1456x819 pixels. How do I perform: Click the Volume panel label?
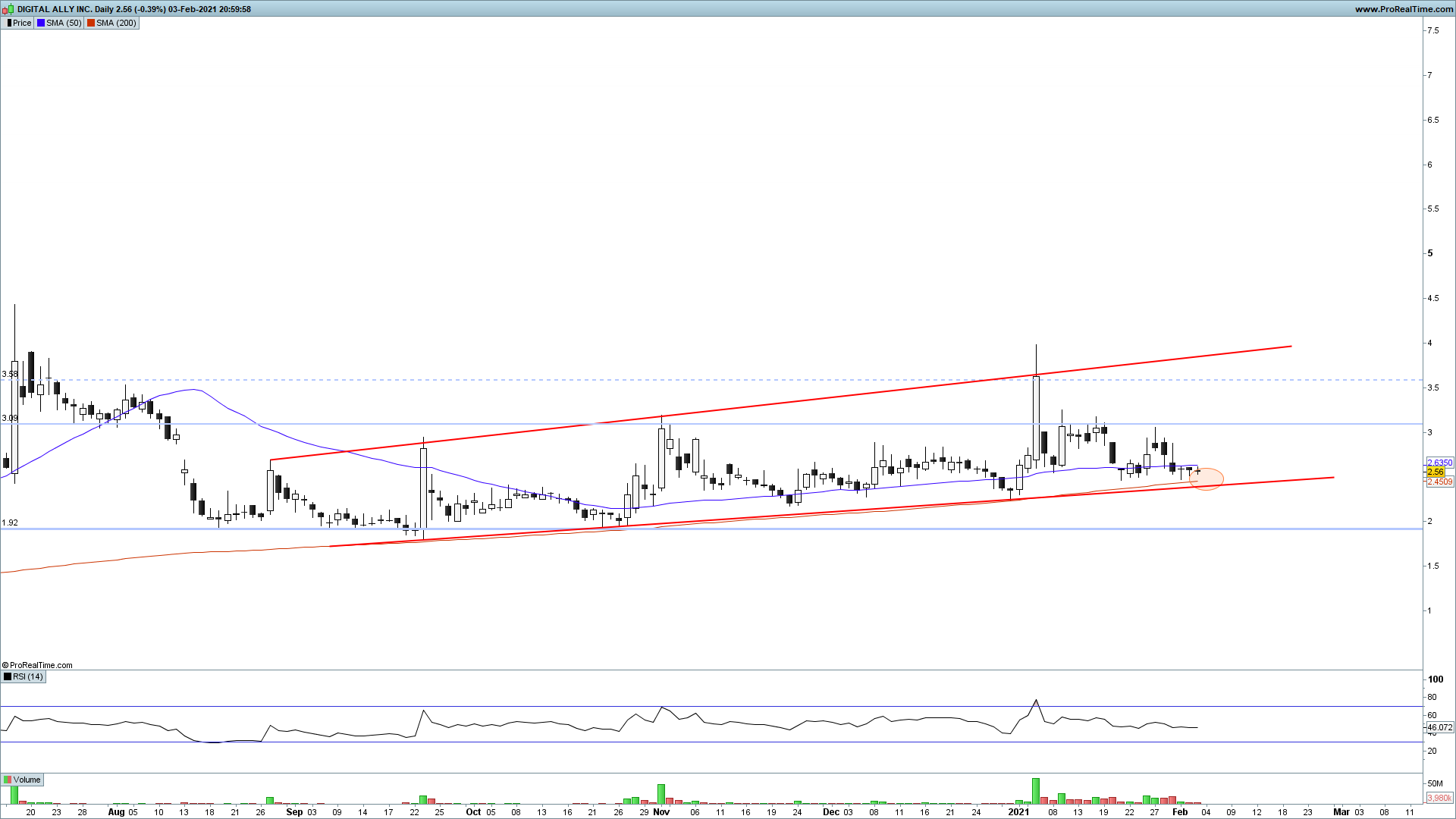pos(27,780)
